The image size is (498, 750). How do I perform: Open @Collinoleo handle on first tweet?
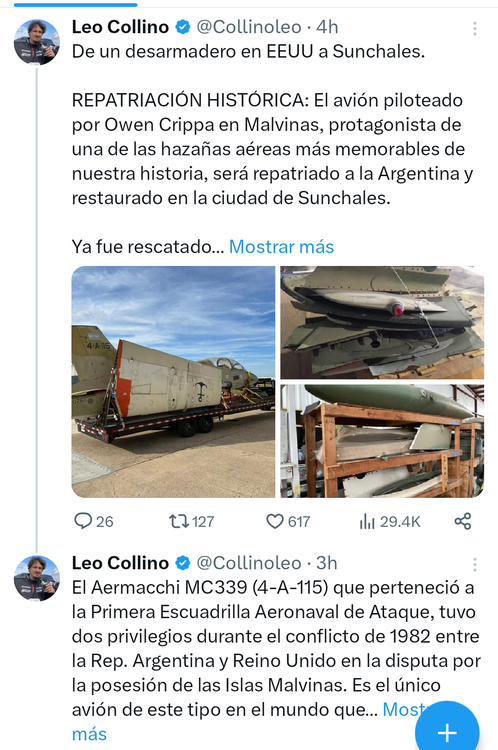(x=249, y=27)
